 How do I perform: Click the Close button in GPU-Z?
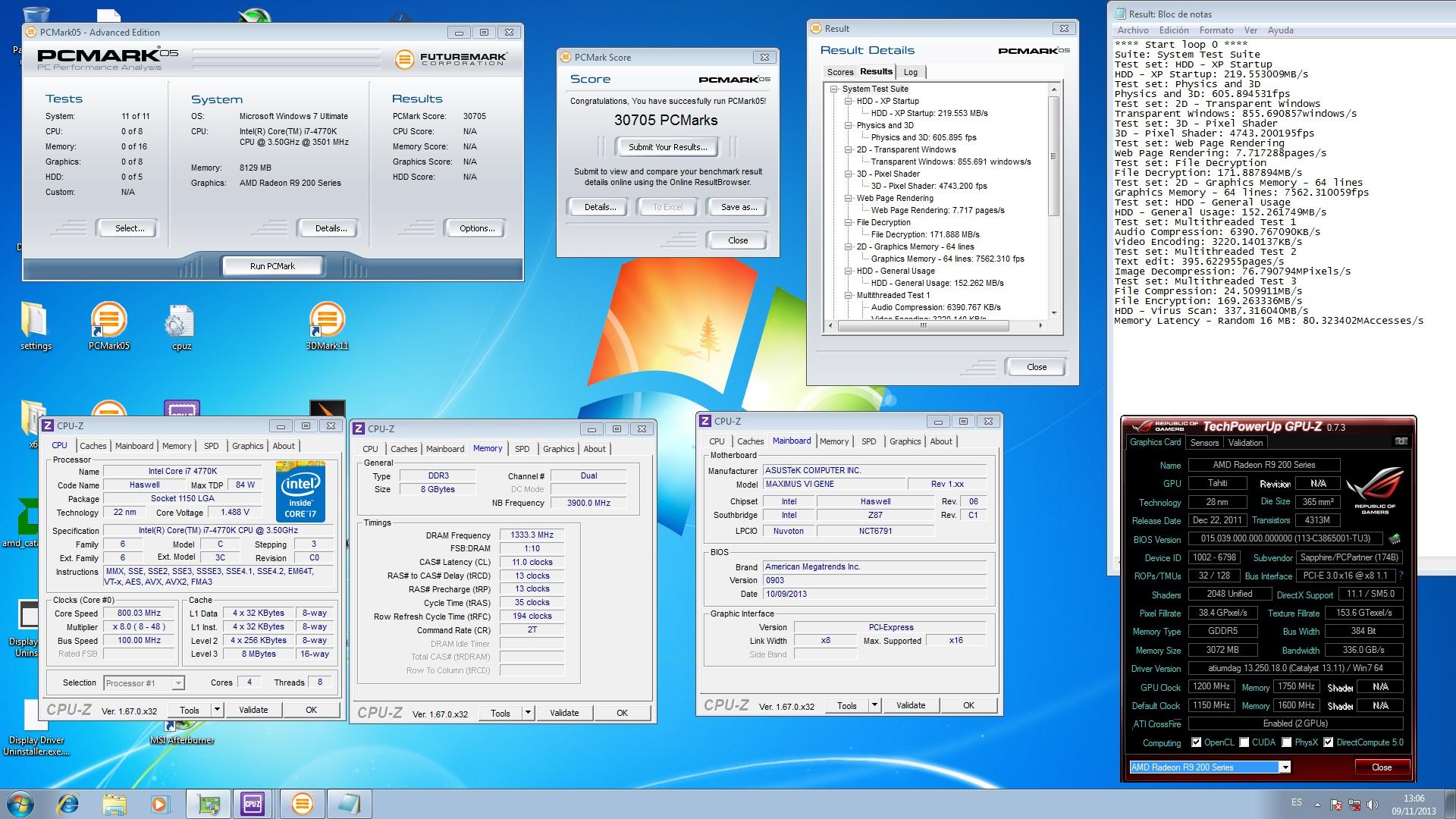1381,767
